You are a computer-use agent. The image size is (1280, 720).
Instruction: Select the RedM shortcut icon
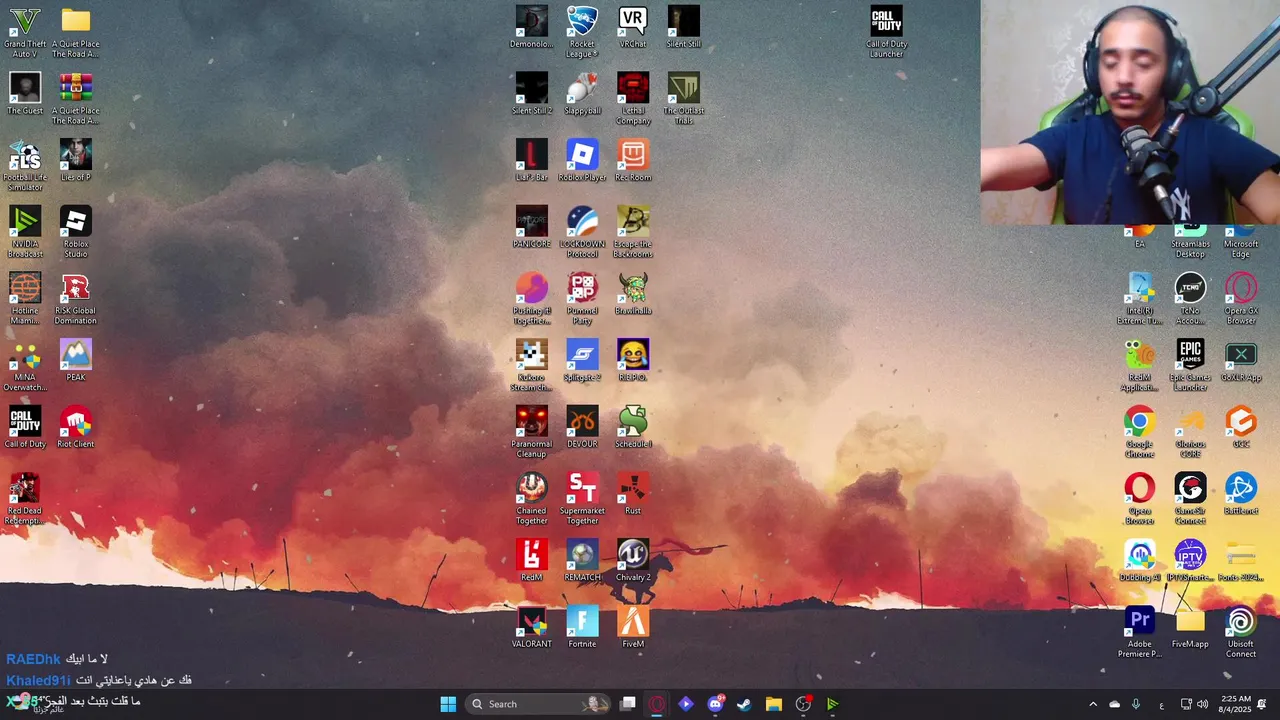(x=532, y=561)
